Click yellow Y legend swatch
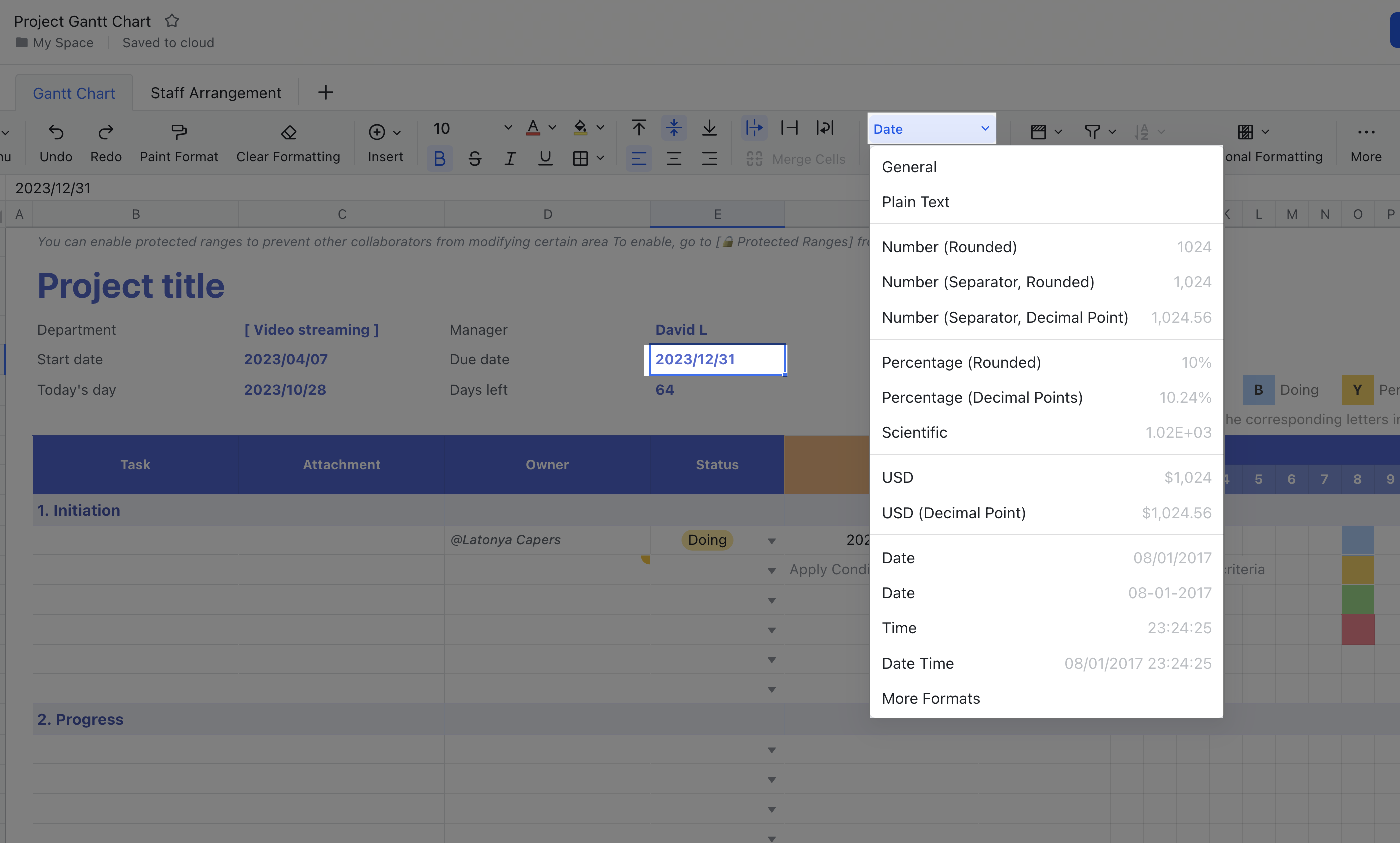This screenshot has width=1400, height=843. tap(1357, 390)
